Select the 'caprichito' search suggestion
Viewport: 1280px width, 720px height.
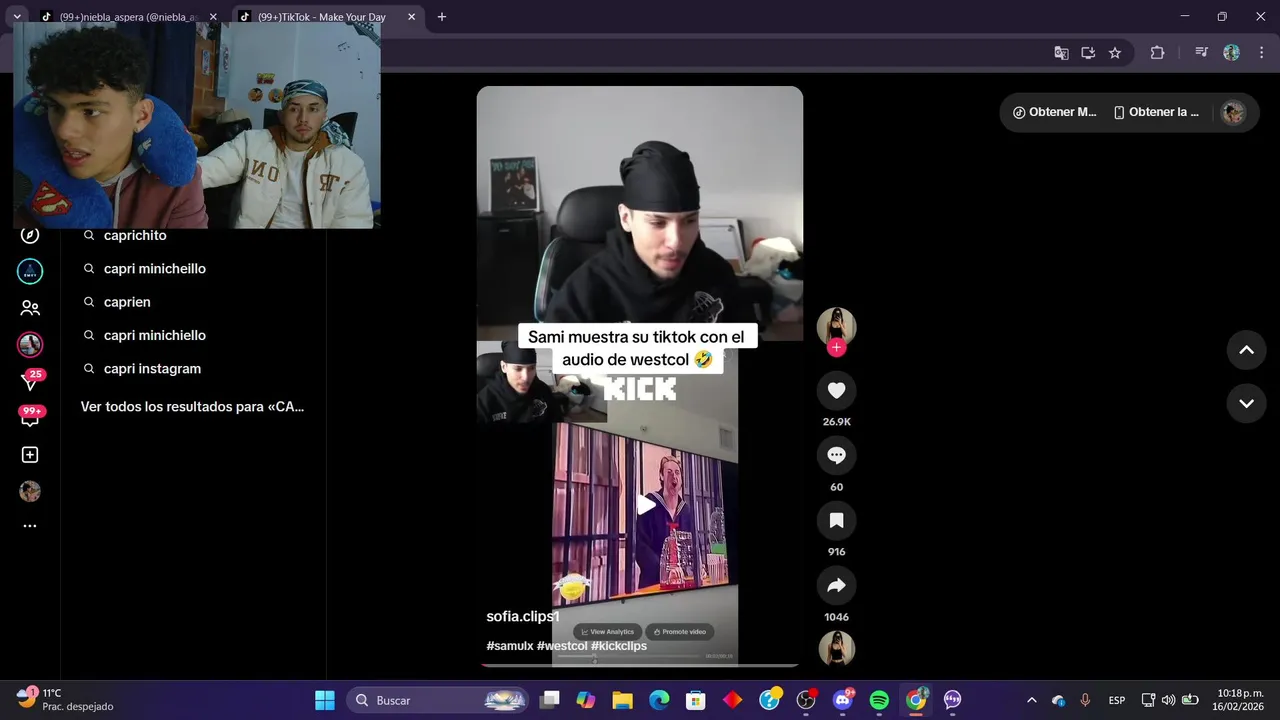tap(135, 236)
